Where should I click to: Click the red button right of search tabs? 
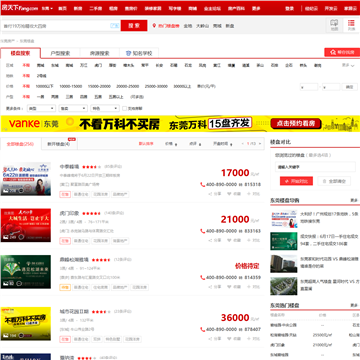(x=342, y=52)
